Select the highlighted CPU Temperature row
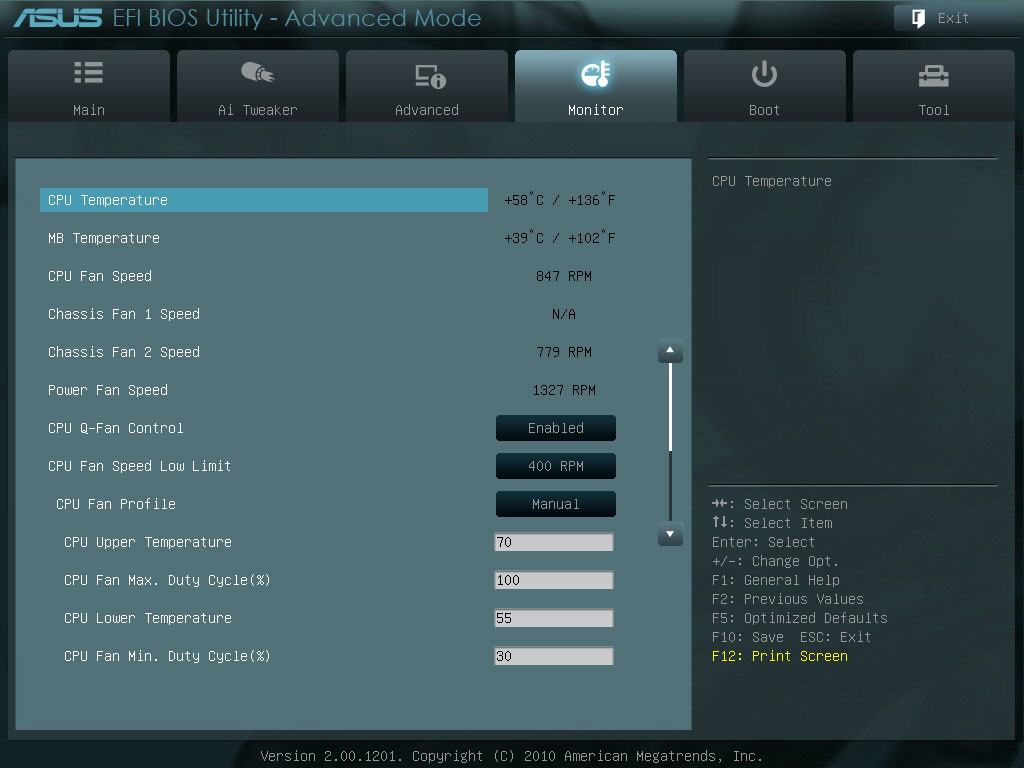The width and height of the screenshot is (1024, 768). pos(264,200)
